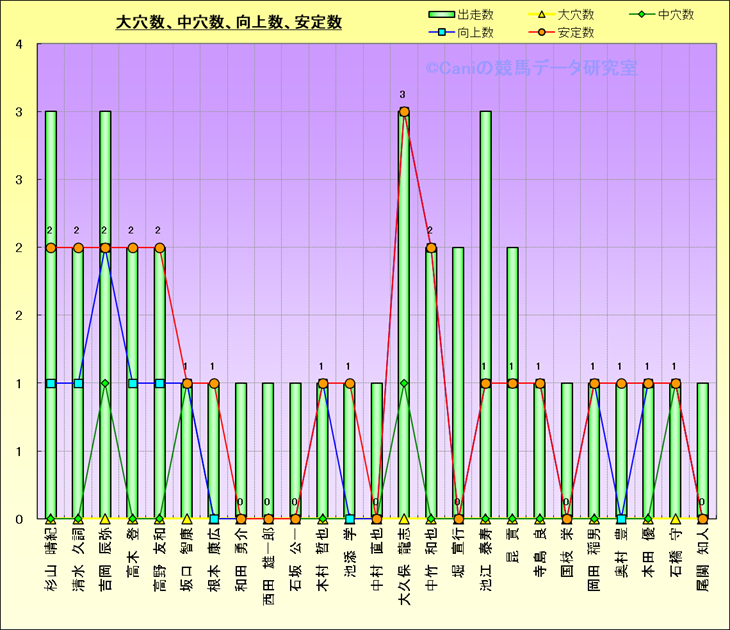Click the 安定数 orange circle legend marker
The width and height of the screenshot is (730, 630).
coord(538,32)
